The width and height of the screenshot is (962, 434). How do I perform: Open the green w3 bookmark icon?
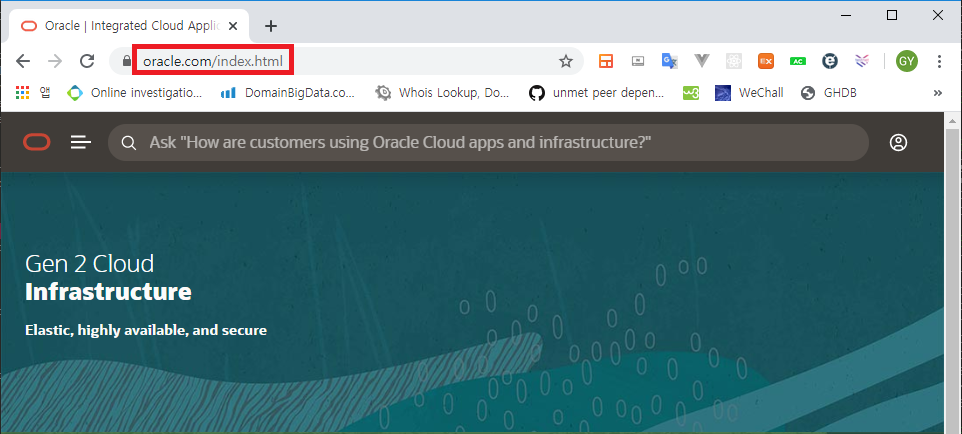(x=691, y=93)
